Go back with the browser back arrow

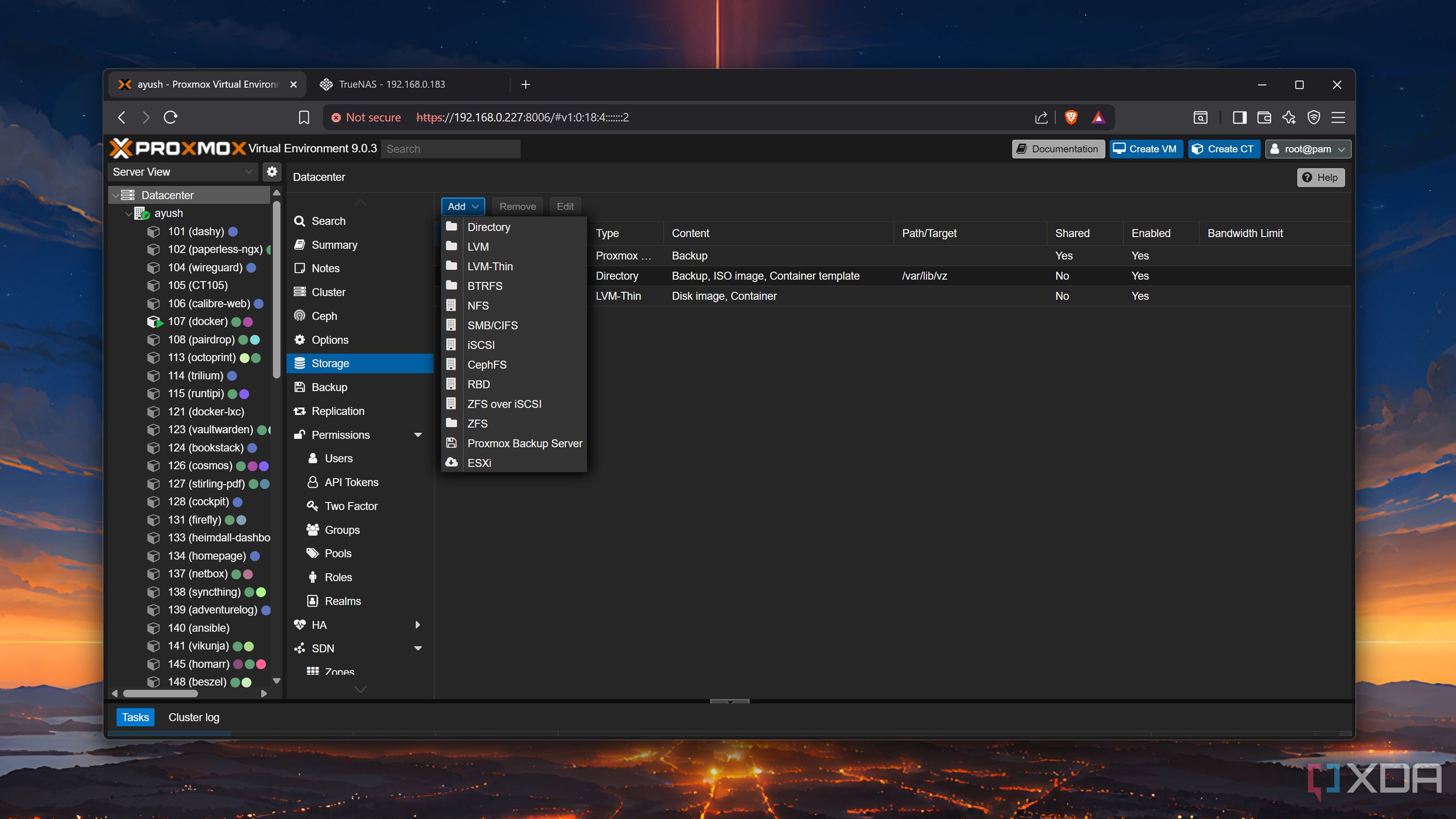[x=121, y=117]
